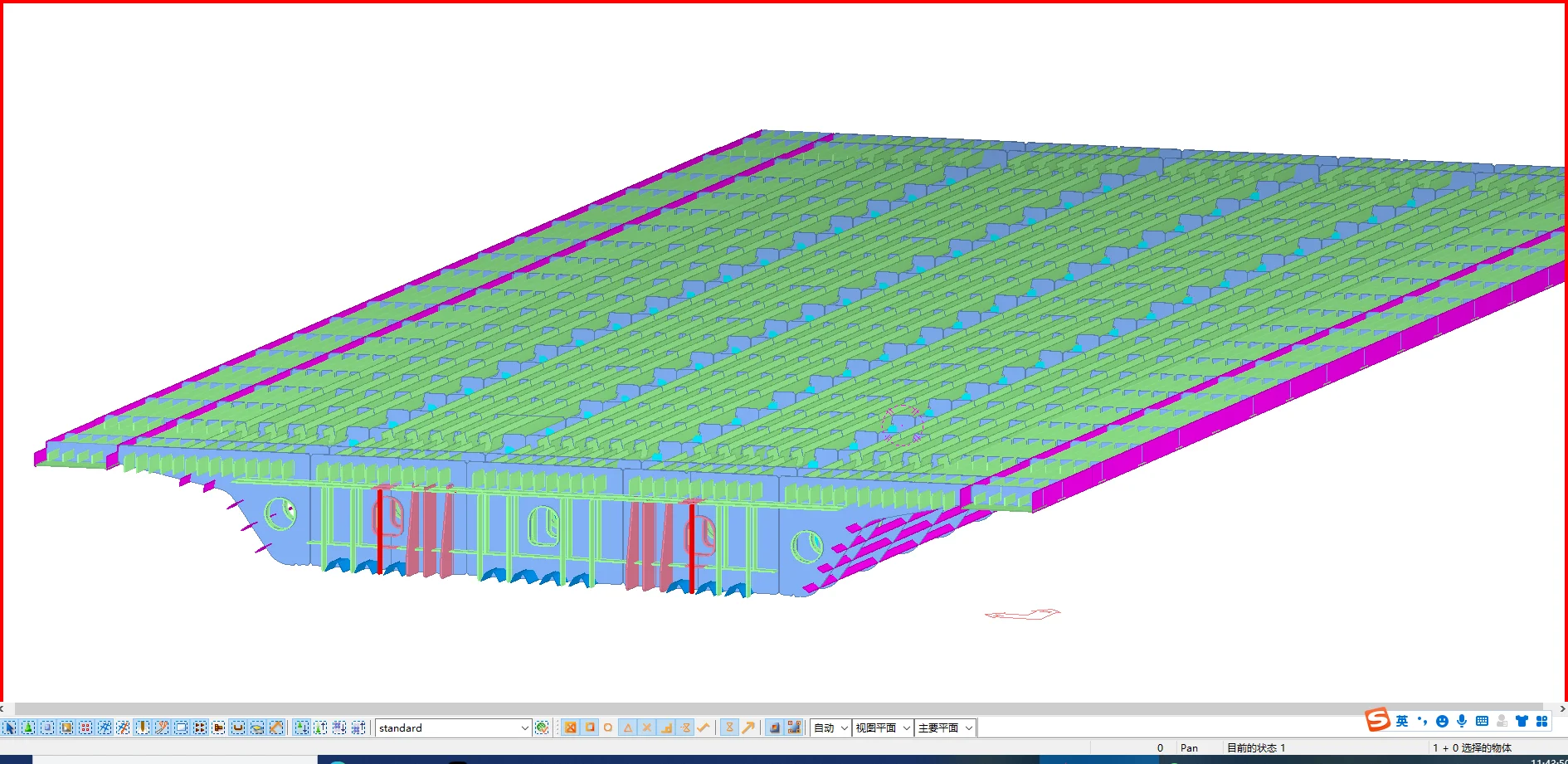Click the Select reinforcing bars icon

pos(238,728)
